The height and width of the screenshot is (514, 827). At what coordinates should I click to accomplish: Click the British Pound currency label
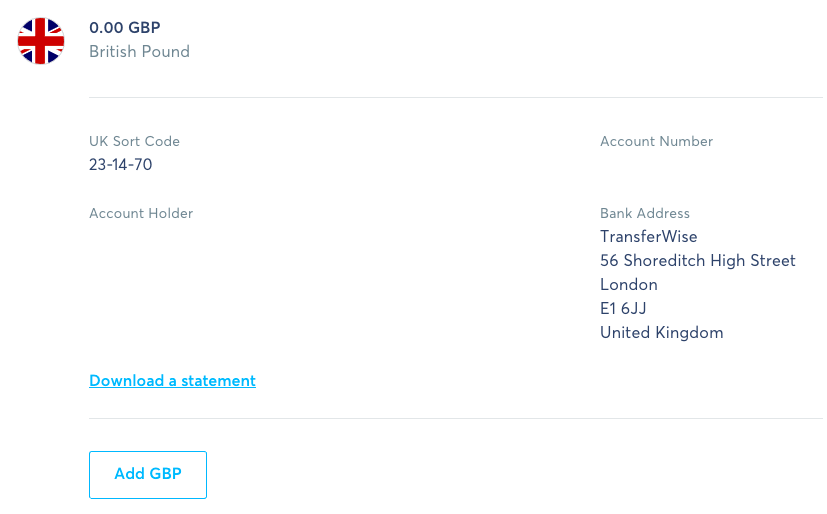(x=139, y=52)
